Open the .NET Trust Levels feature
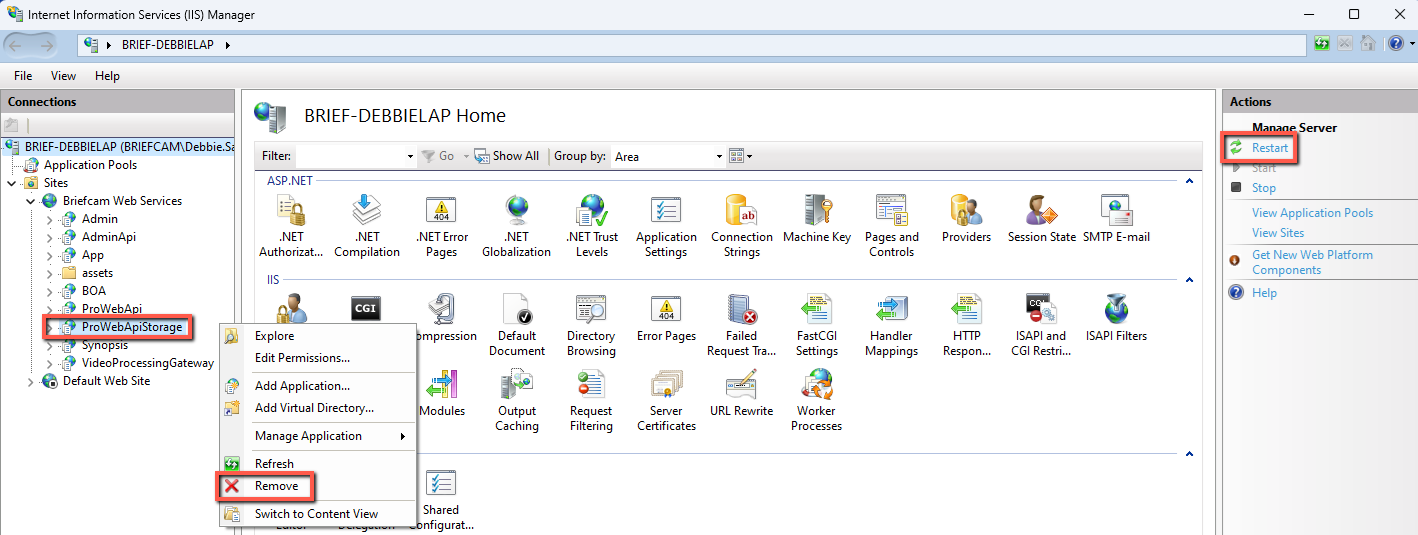Screen dimensions: 1418x535 coord(591,226)
